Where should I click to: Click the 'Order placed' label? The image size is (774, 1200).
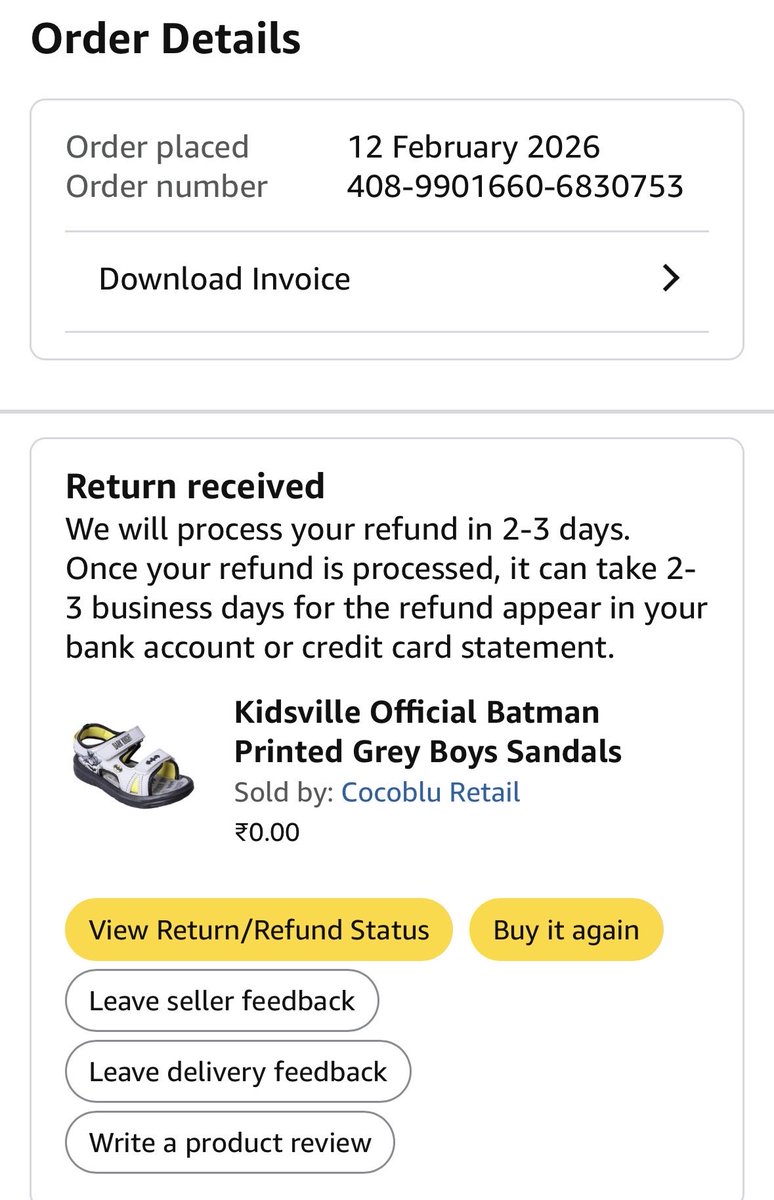coord(157,147)
